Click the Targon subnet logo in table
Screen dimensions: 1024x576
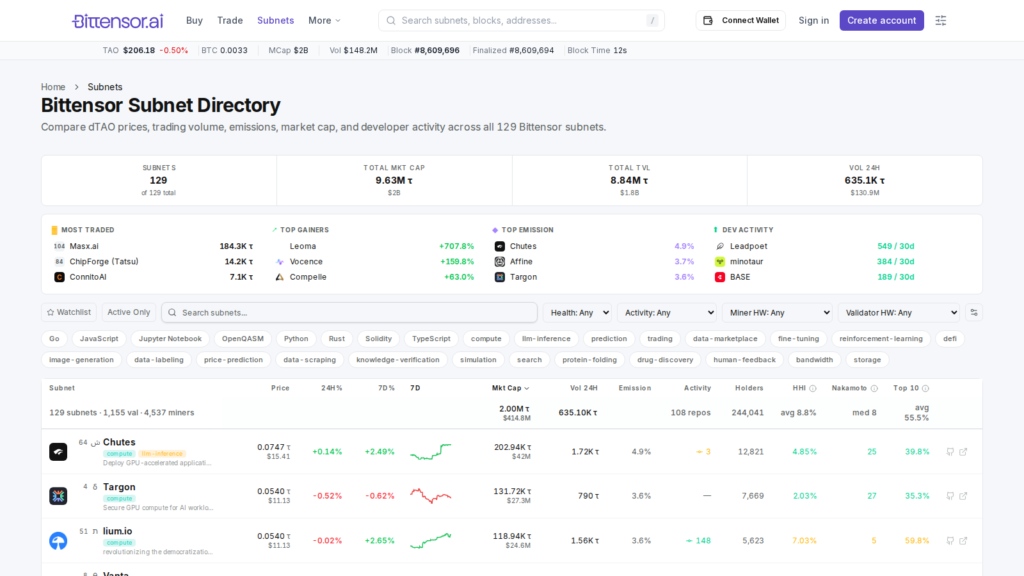pyautogui.click(x=58, y=496)
